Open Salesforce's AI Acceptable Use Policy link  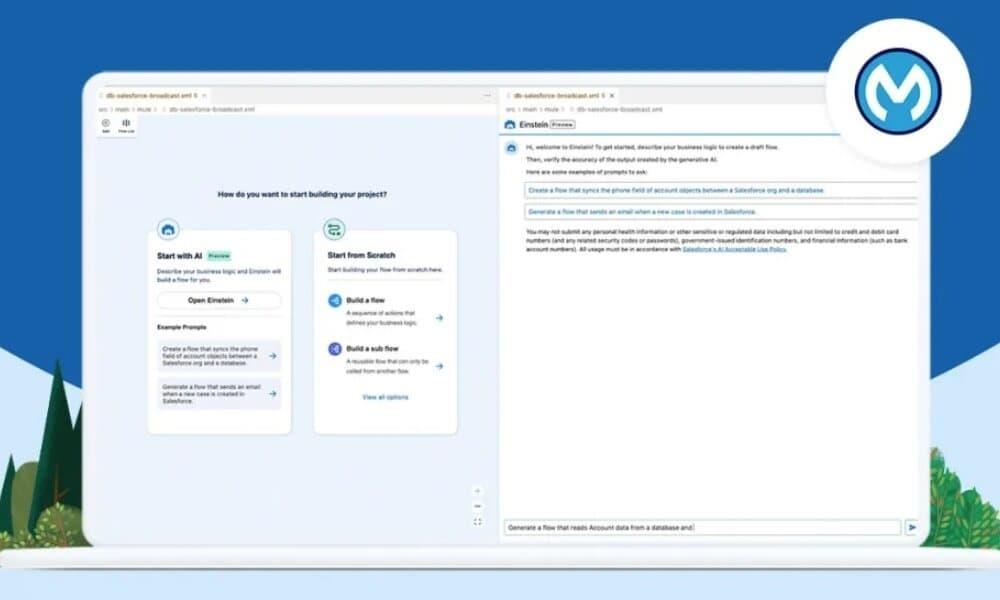click(735, 249)
